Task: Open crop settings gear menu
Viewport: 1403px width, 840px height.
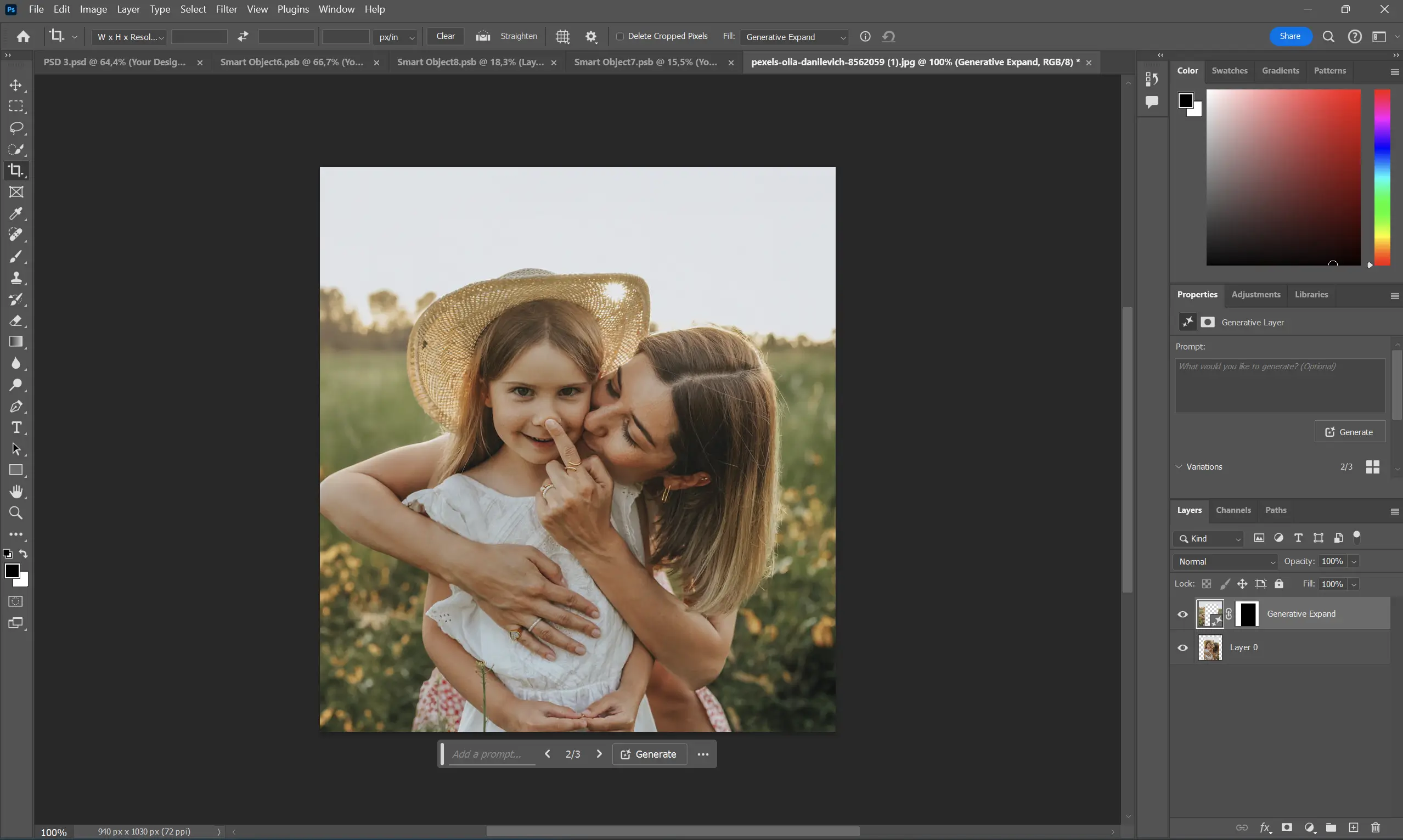Action: 591,37
